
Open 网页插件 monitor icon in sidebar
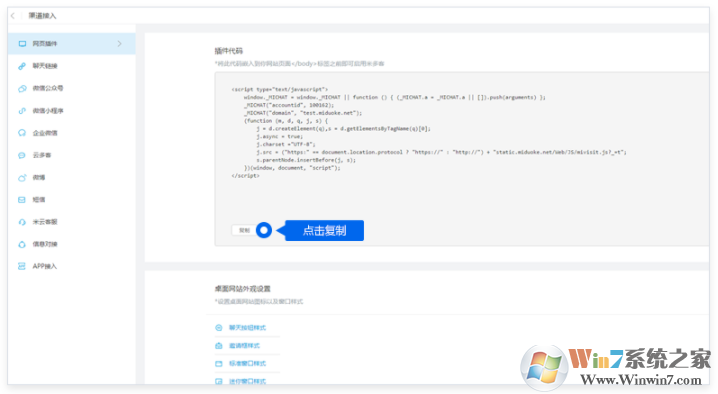(x=22, y=44)
